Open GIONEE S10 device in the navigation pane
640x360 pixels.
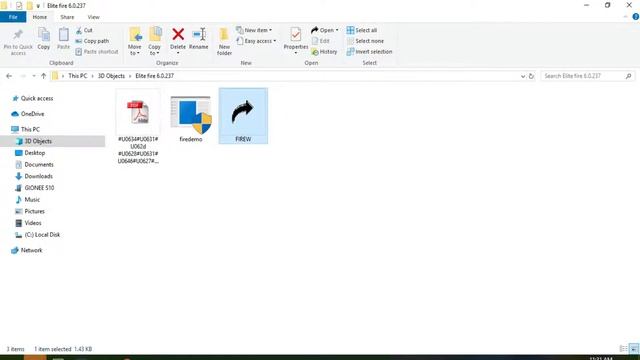(35, 188)
